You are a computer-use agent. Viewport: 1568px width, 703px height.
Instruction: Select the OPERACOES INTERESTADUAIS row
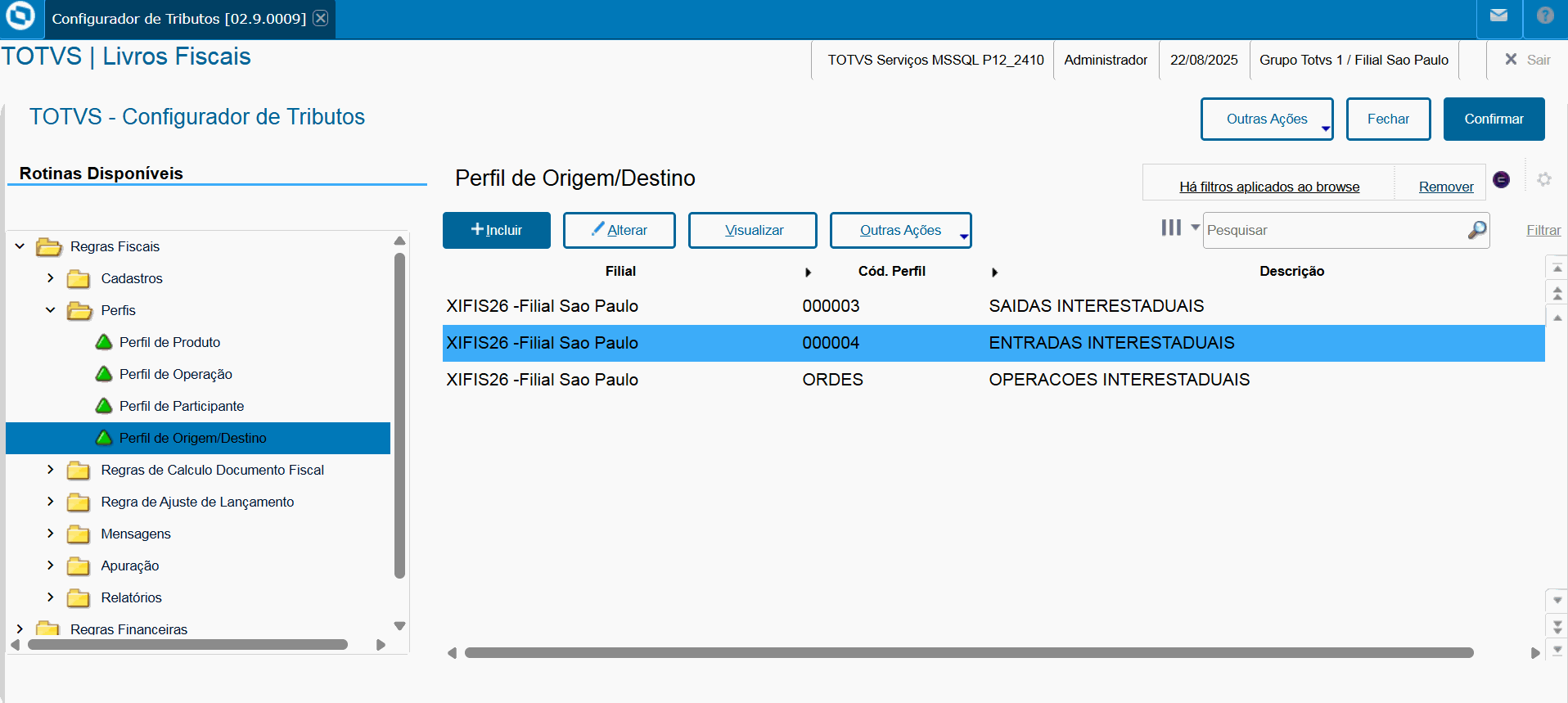[994, 380]
